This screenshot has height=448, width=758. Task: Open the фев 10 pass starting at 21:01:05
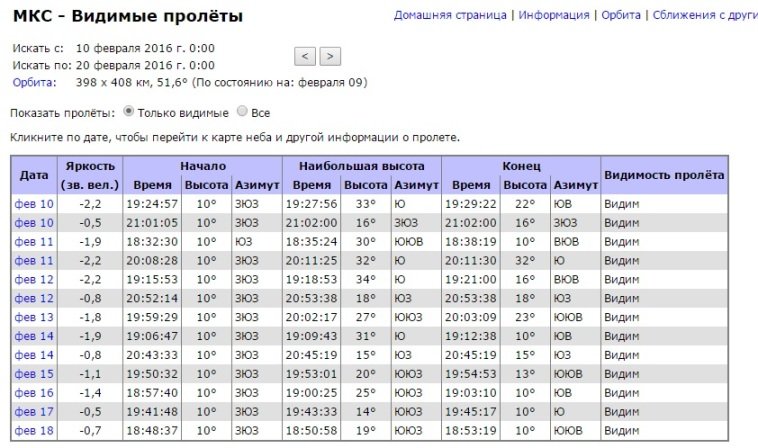coord(34,223)
